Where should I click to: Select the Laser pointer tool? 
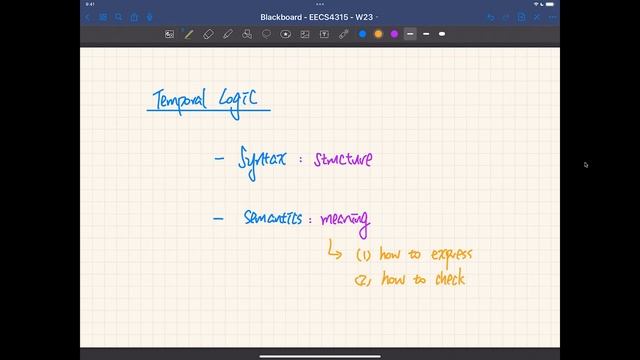344,34
